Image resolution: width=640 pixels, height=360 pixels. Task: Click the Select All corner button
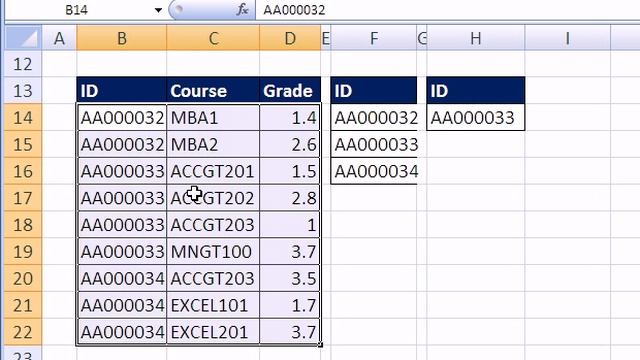point(23,38)
